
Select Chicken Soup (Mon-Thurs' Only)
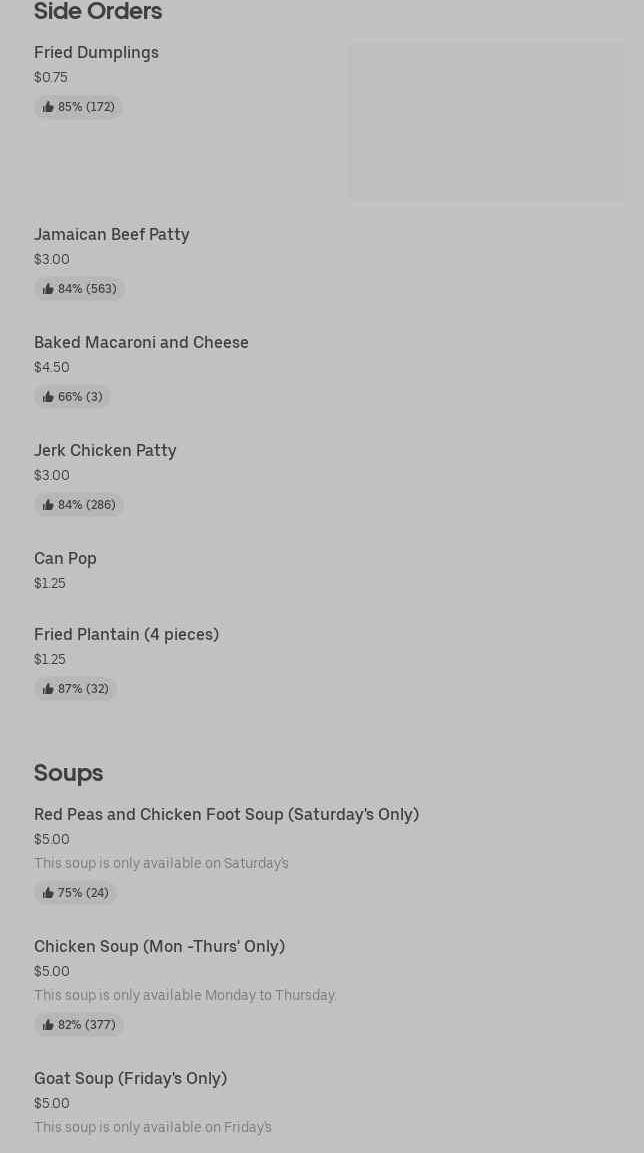[159, 946]
